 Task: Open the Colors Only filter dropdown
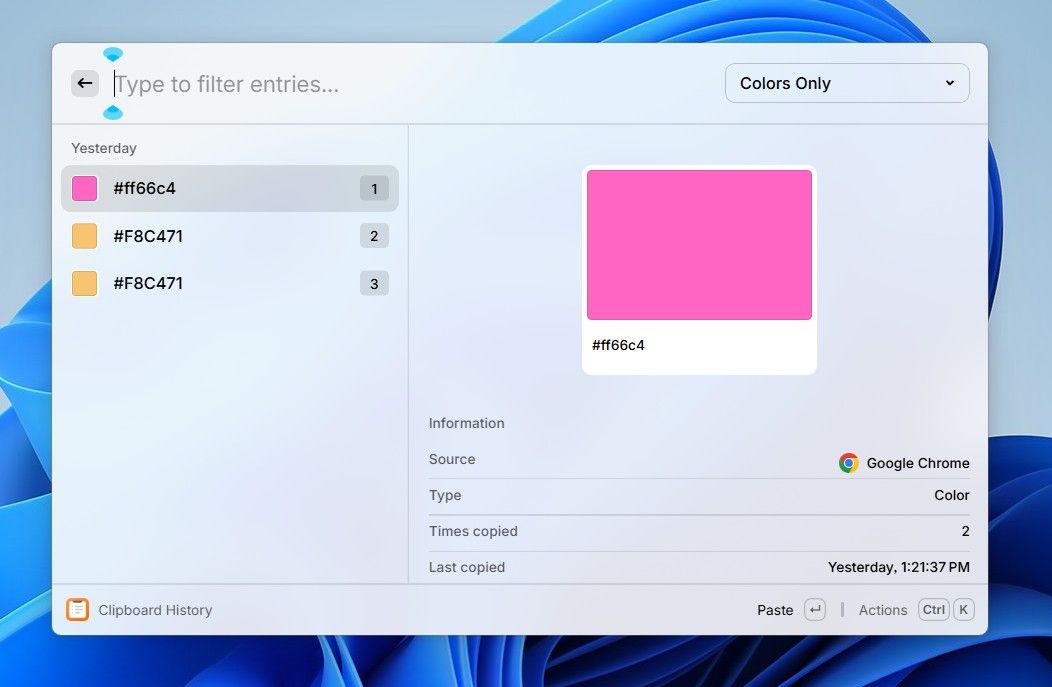point(846,83)
